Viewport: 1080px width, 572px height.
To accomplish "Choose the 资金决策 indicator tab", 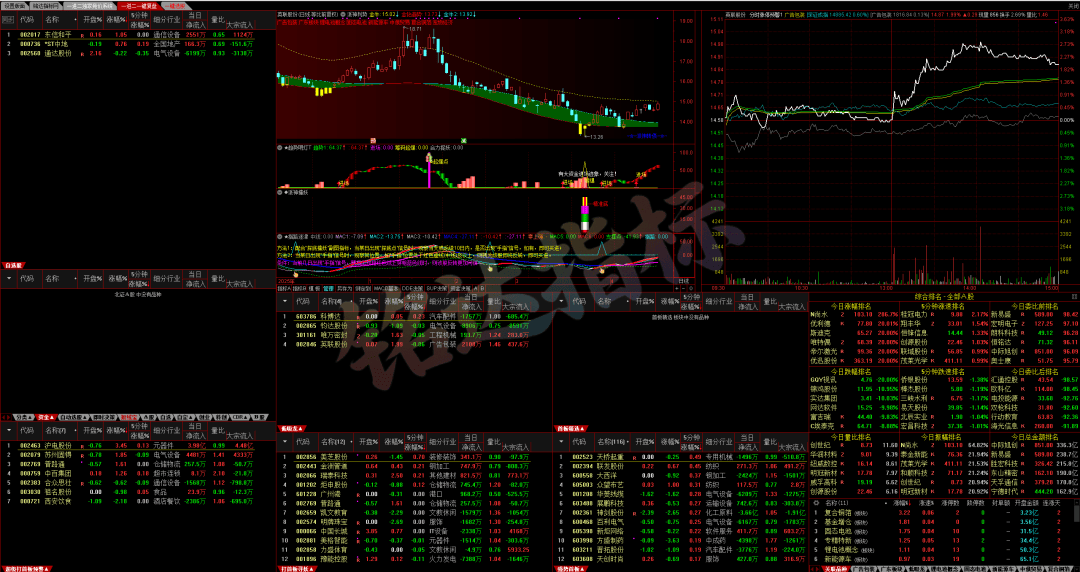I will pyautogui.click(x=460, y=289).
